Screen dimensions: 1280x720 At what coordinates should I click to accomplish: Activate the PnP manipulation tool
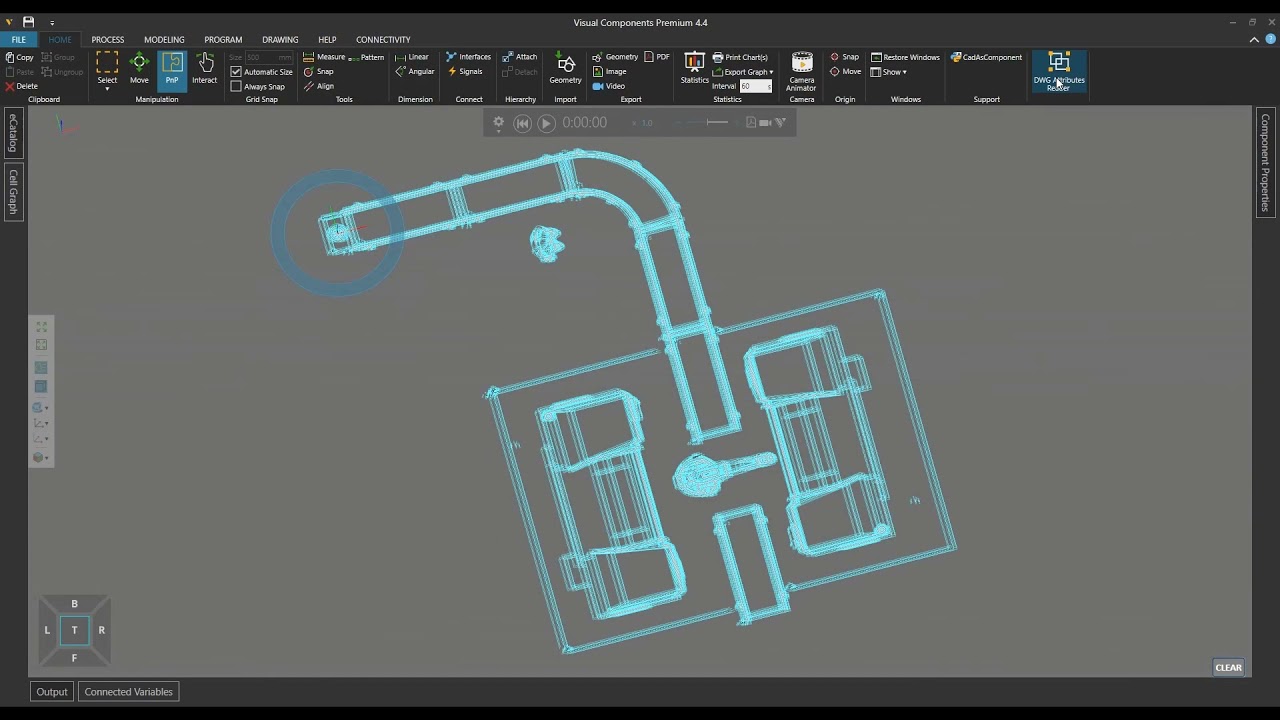172,69
